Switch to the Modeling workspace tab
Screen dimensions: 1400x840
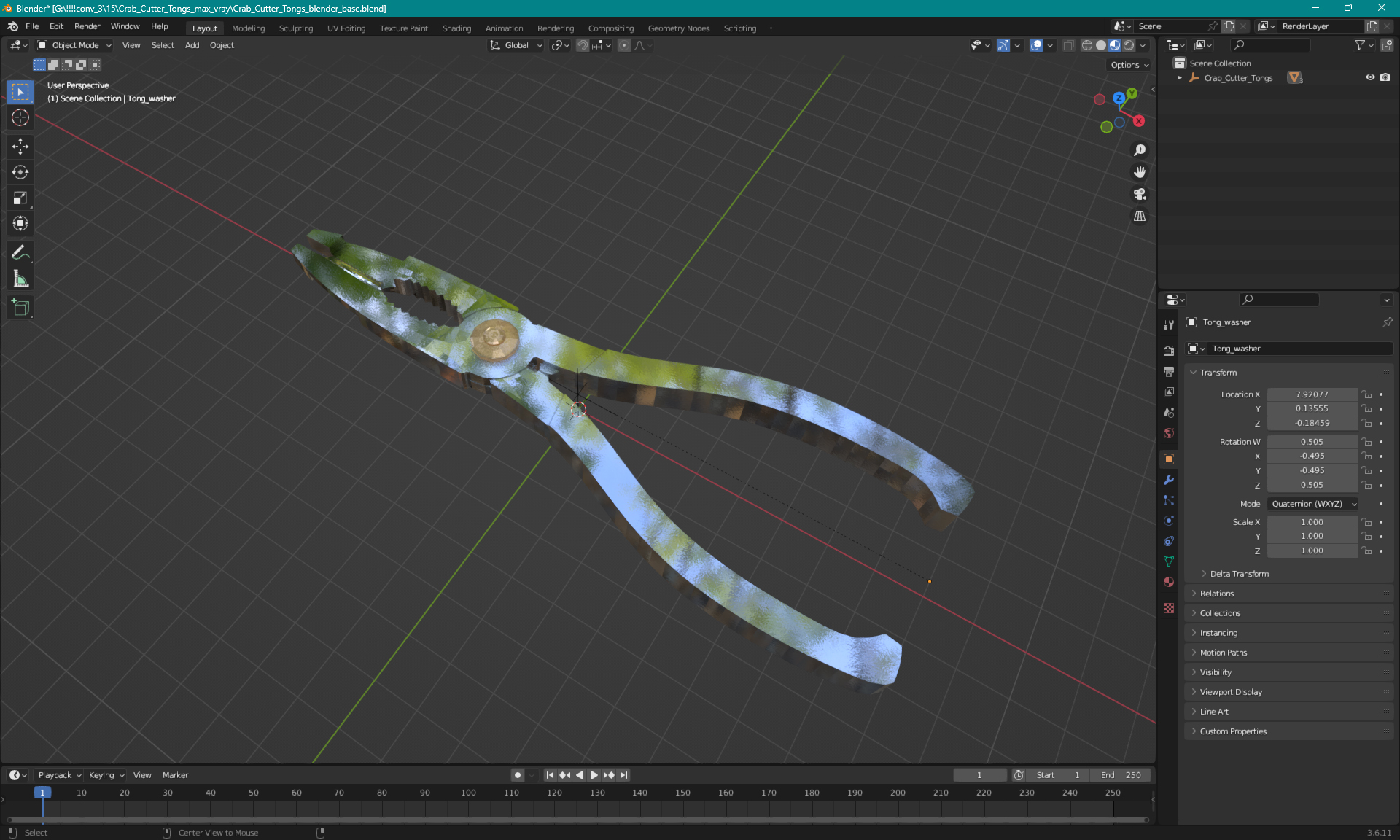(248, 28)
